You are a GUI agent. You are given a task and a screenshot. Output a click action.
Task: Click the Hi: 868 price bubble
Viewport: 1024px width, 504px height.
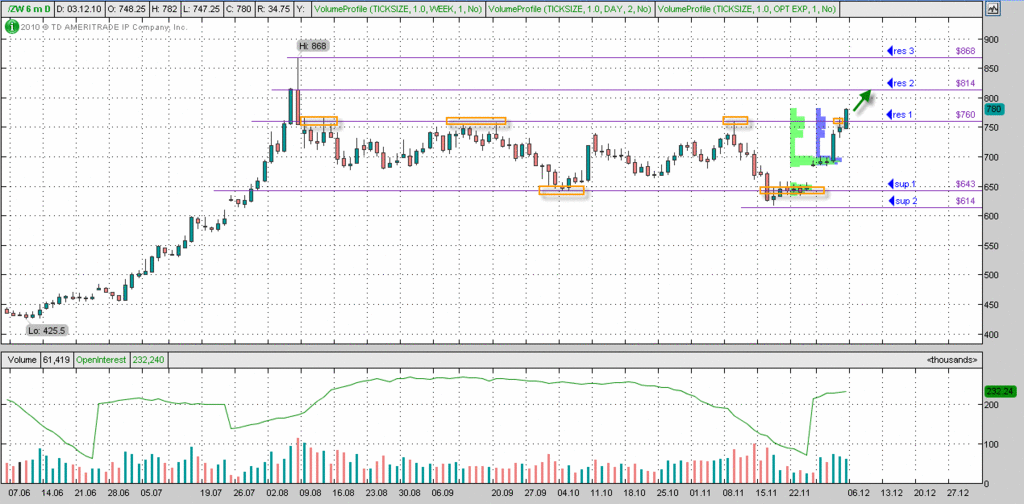coord(312,46)
